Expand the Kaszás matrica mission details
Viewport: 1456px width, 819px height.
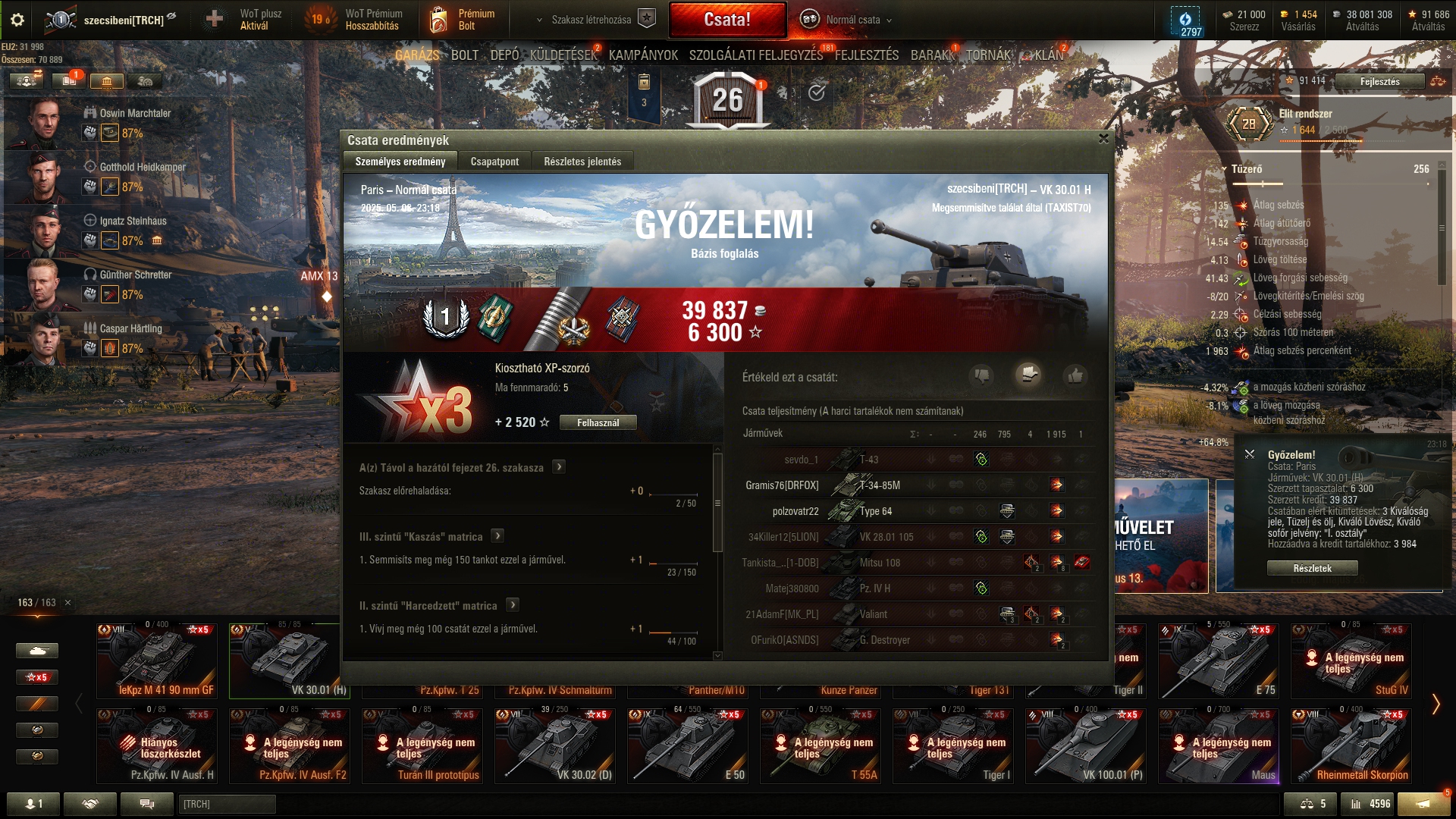coord(497,535)
